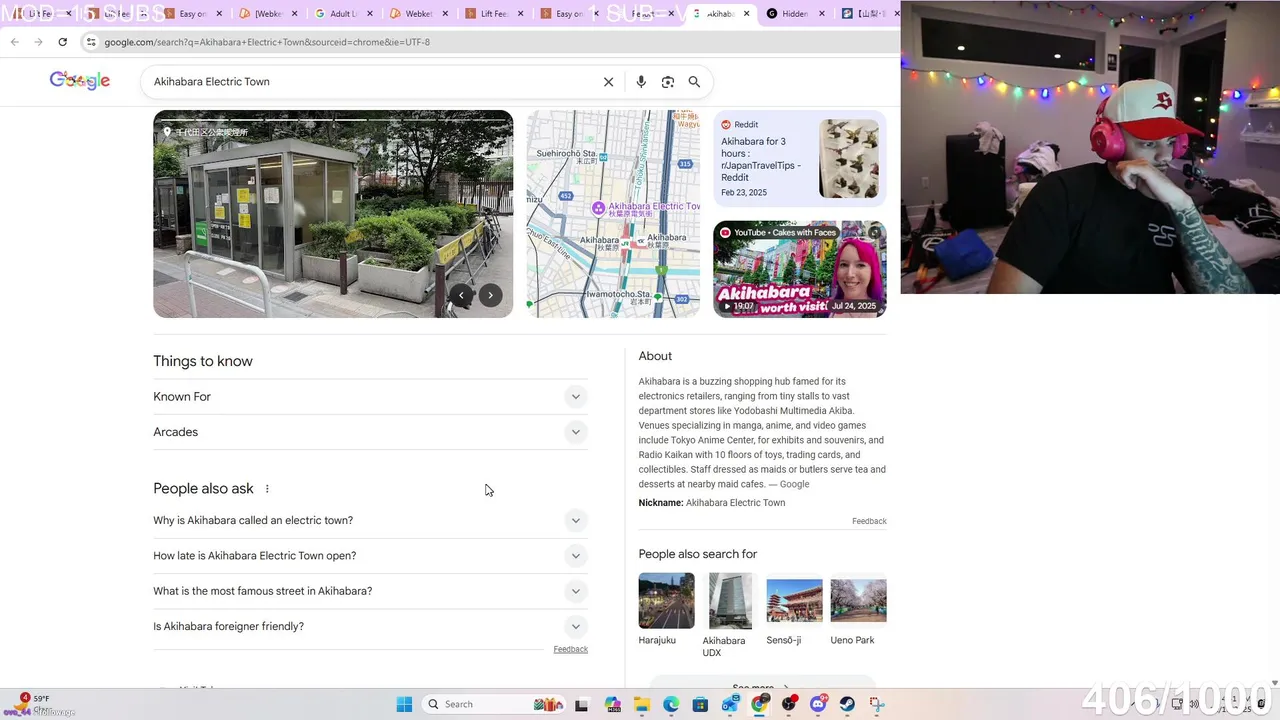
Task: Close the Hidden tab
Action: [x=822, y=14]
